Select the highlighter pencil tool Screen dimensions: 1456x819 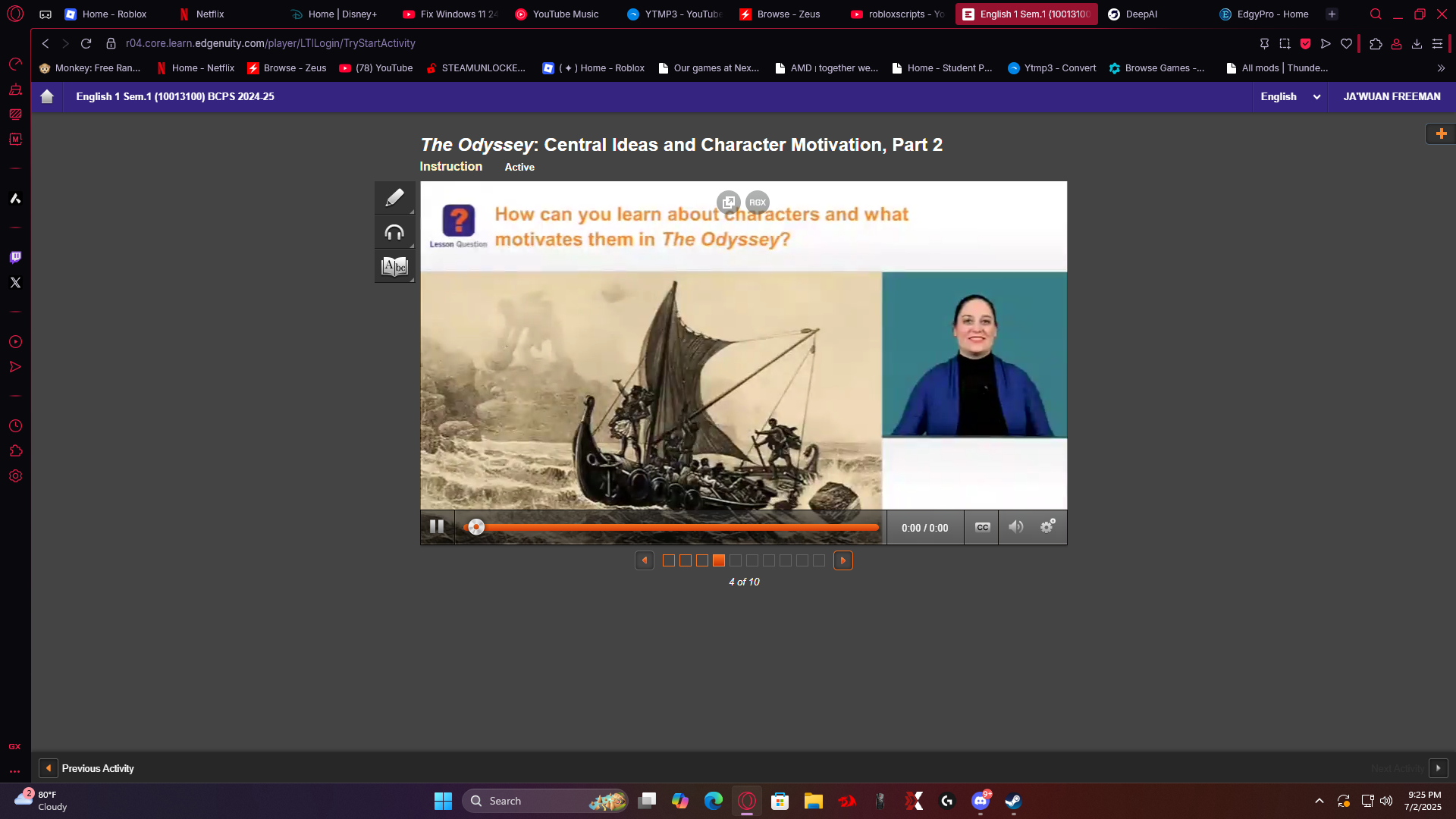coord(394,198)
